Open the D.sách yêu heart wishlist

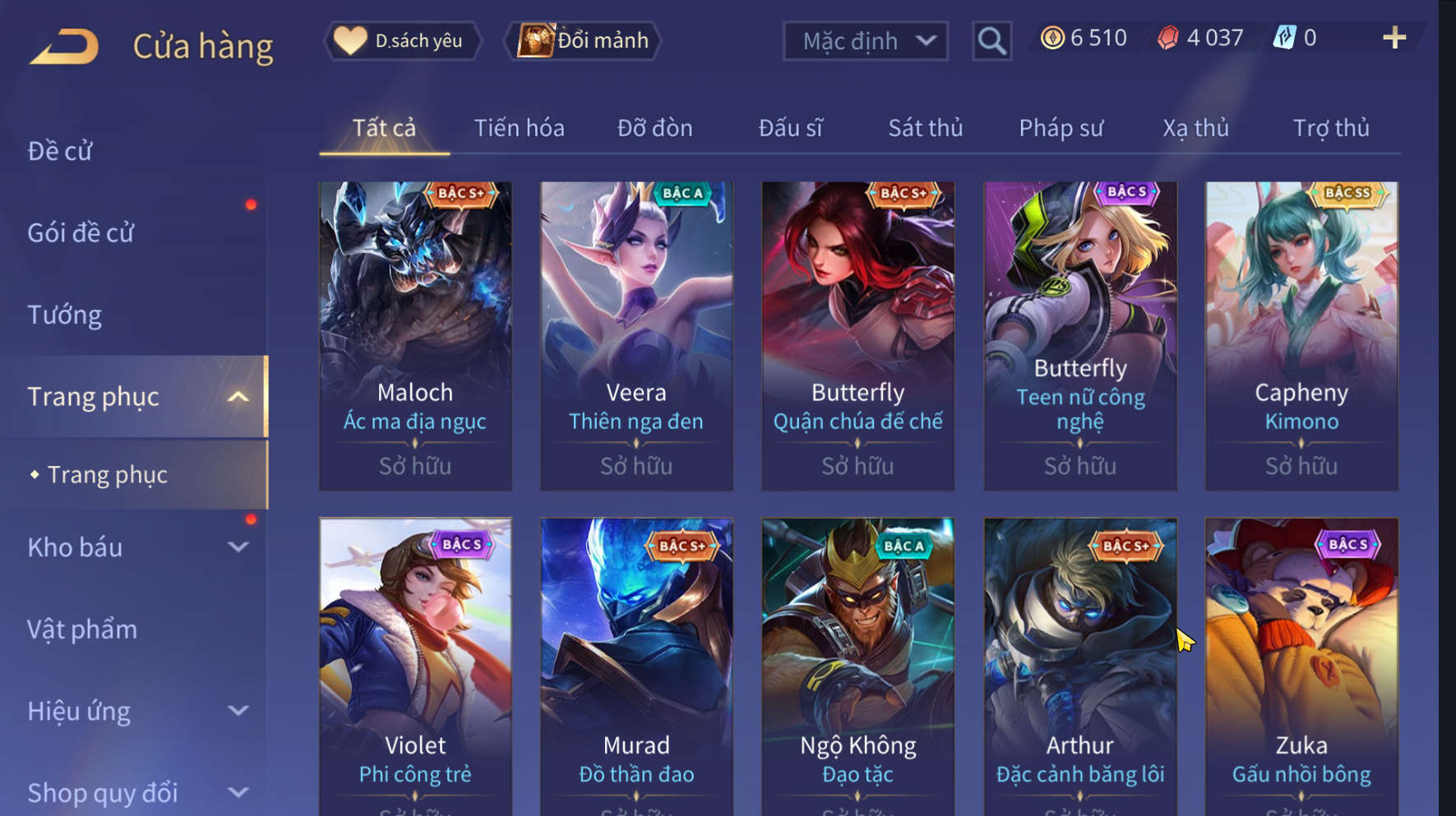(x=402, y=40)
